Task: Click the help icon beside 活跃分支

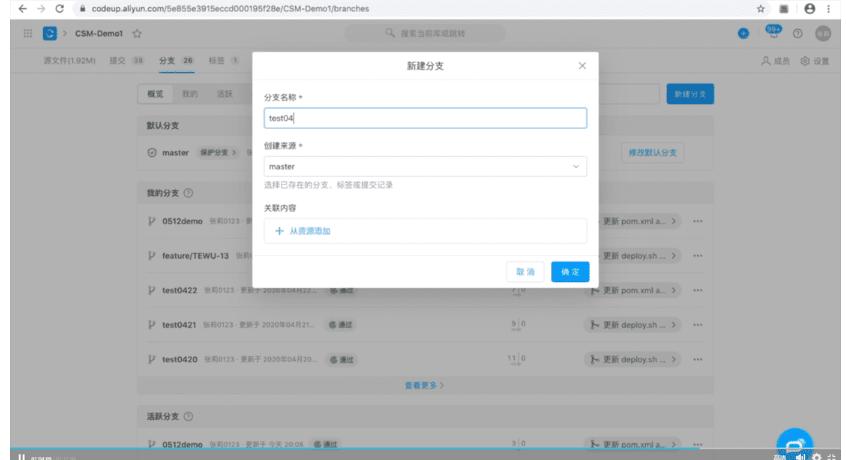Action: pos(188,416)
